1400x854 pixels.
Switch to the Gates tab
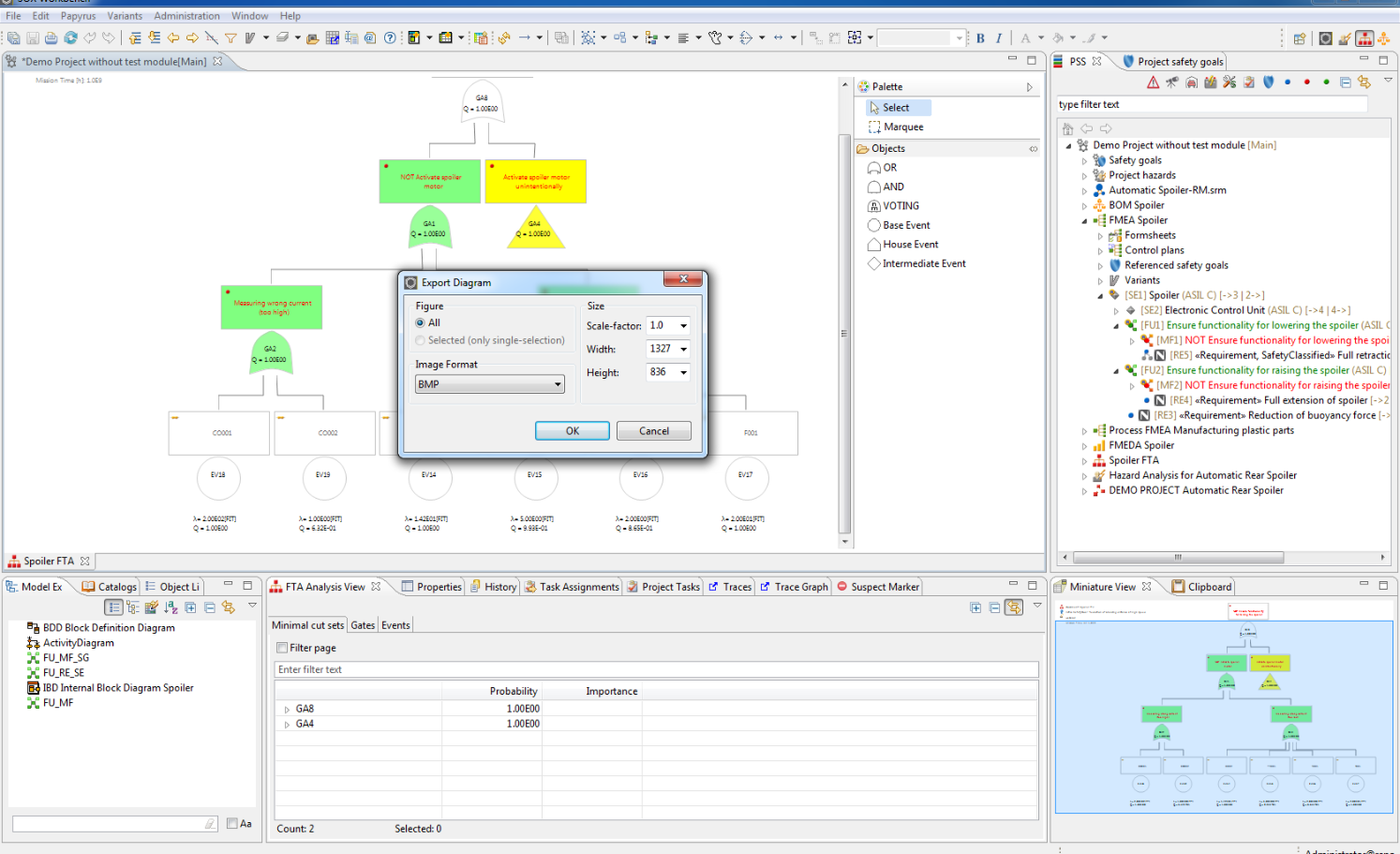point(363,625)
